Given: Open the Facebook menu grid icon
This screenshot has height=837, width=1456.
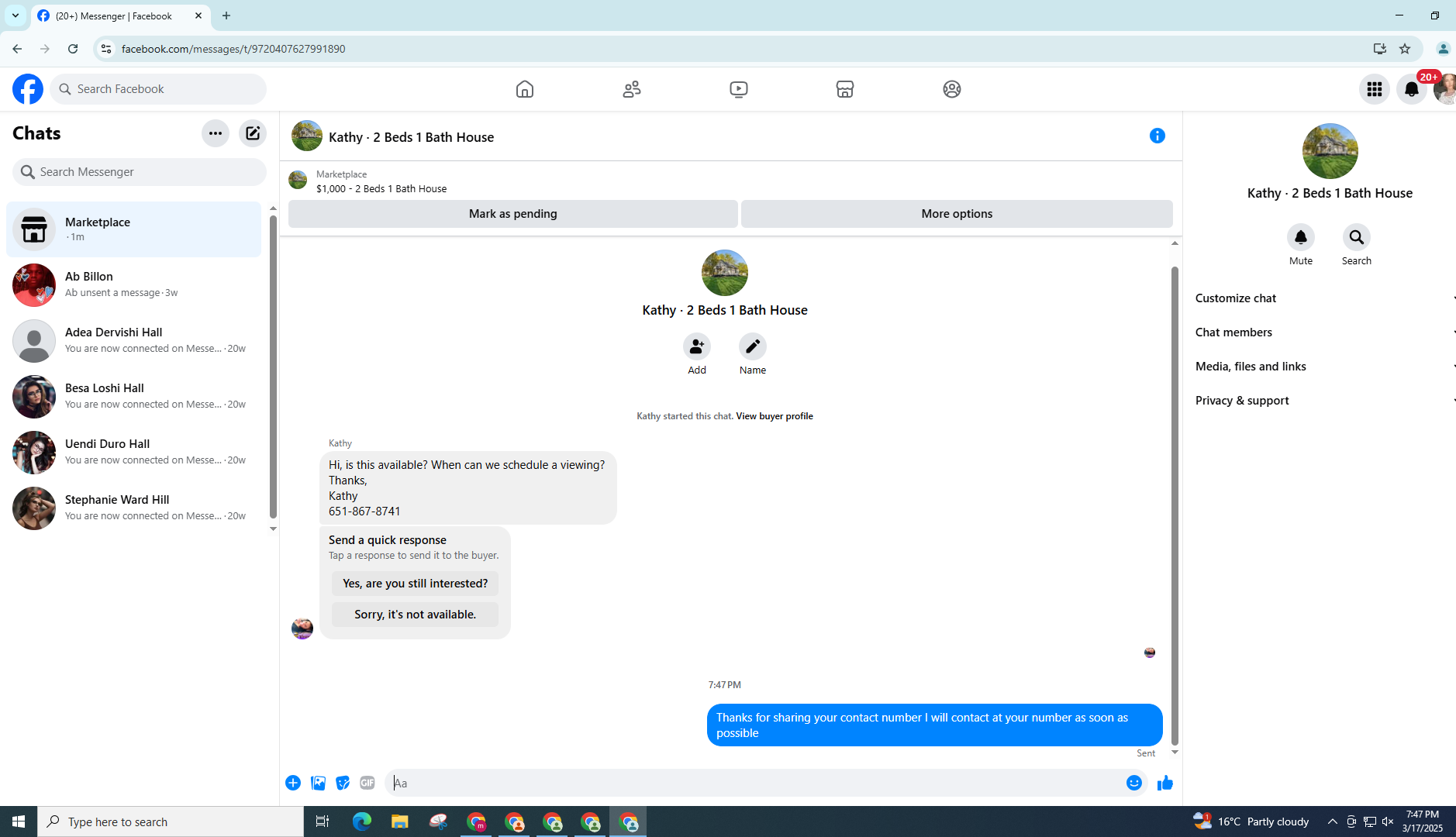Looking at the screenshot, I should (x=1375, y=89).
